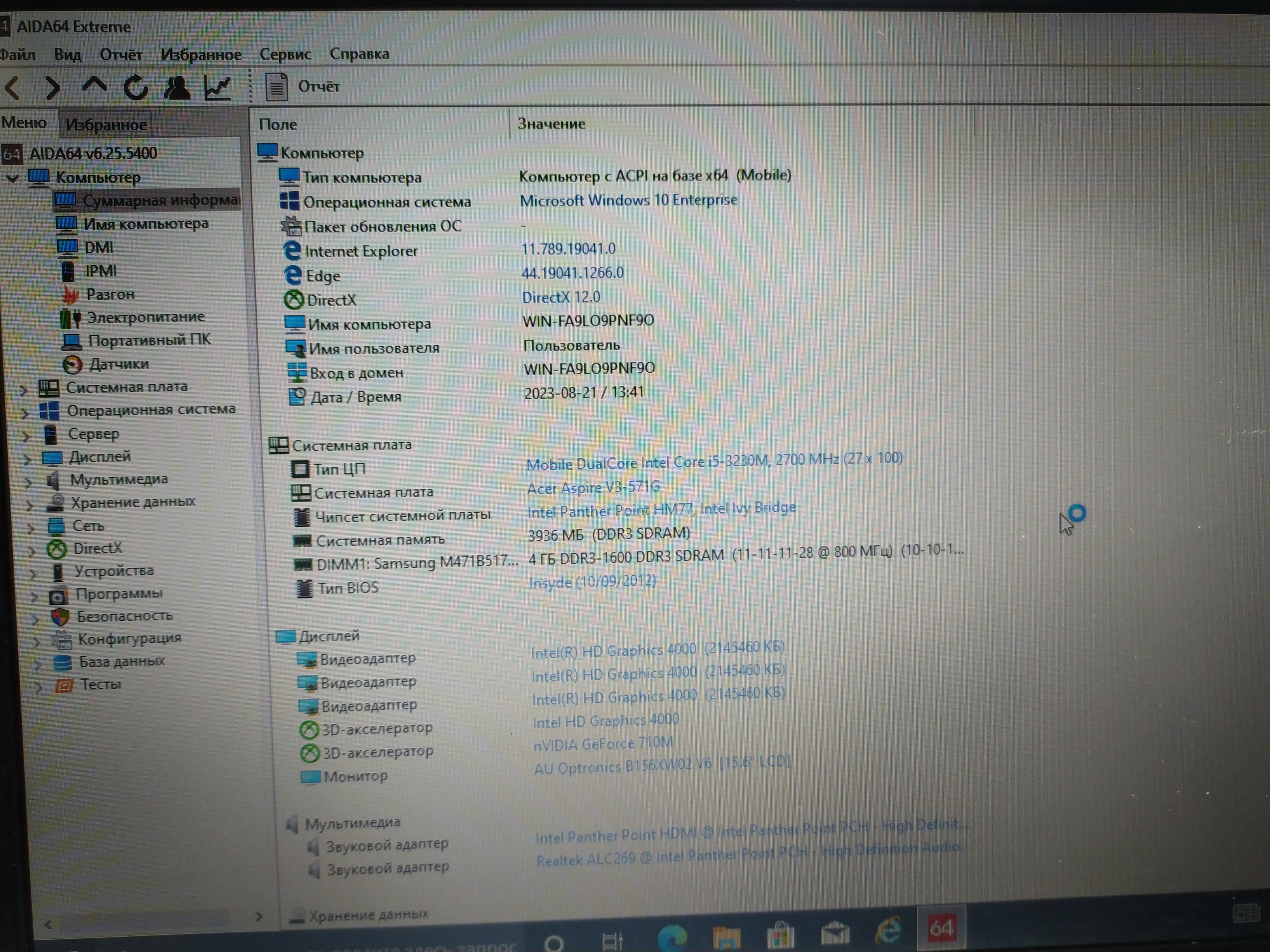Expand the Системная плата tree node

tap(24, 390)
